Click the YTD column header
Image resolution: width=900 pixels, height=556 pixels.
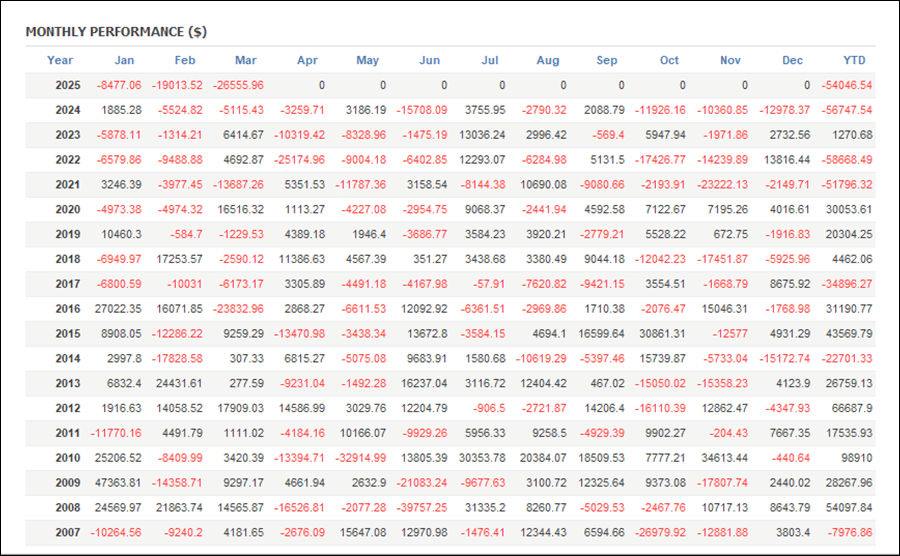click(x=854, y=60)
